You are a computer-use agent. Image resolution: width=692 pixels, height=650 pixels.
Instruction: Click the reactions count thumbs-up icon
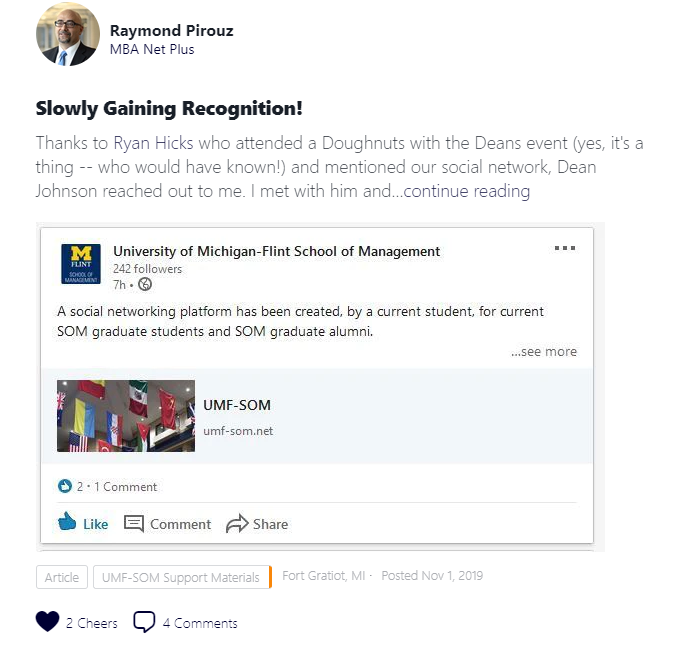pyautogui.click(x=65, y=486)
